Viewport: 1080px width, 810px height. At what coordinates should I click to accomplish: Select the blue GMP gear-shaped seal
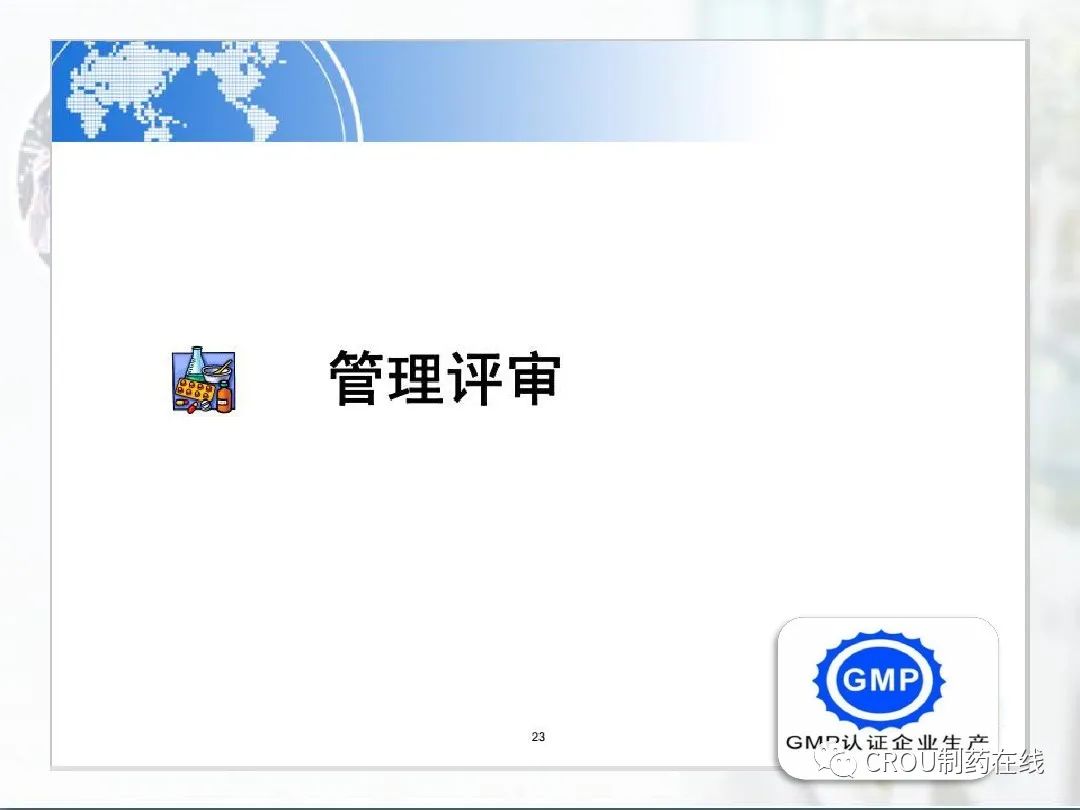coord(880,680)
